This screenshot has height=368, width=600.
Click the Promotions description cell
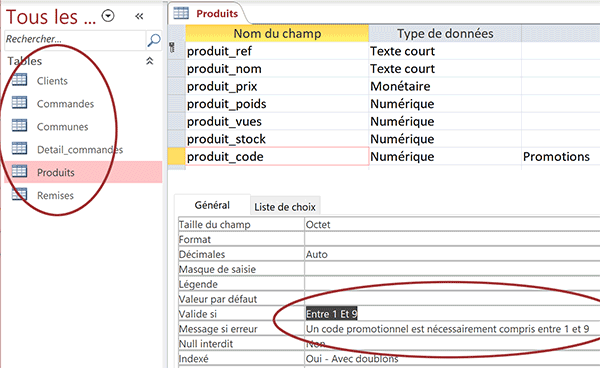coord(561,156)
